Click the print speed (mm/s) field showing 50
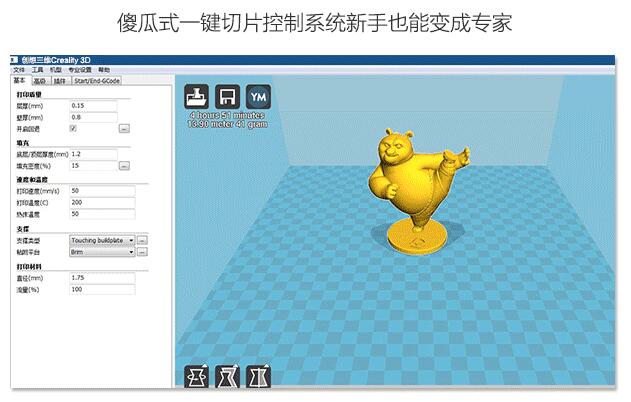This screenshot has width=631, height=402. tap(102, 191)
